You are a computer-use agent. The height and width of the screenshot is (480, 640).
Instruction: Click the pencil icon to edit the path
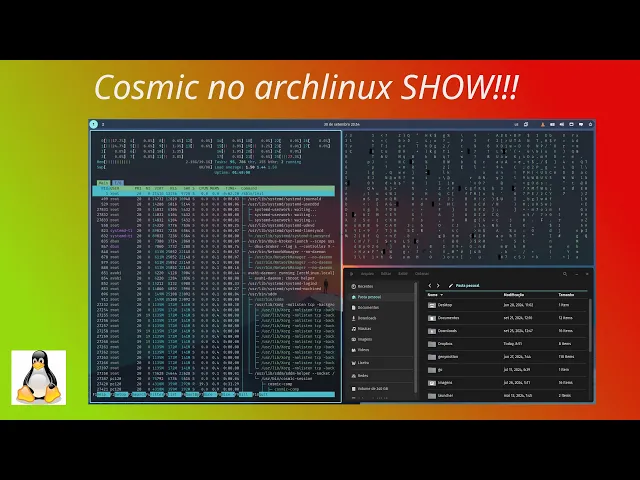tap(451, 286)
